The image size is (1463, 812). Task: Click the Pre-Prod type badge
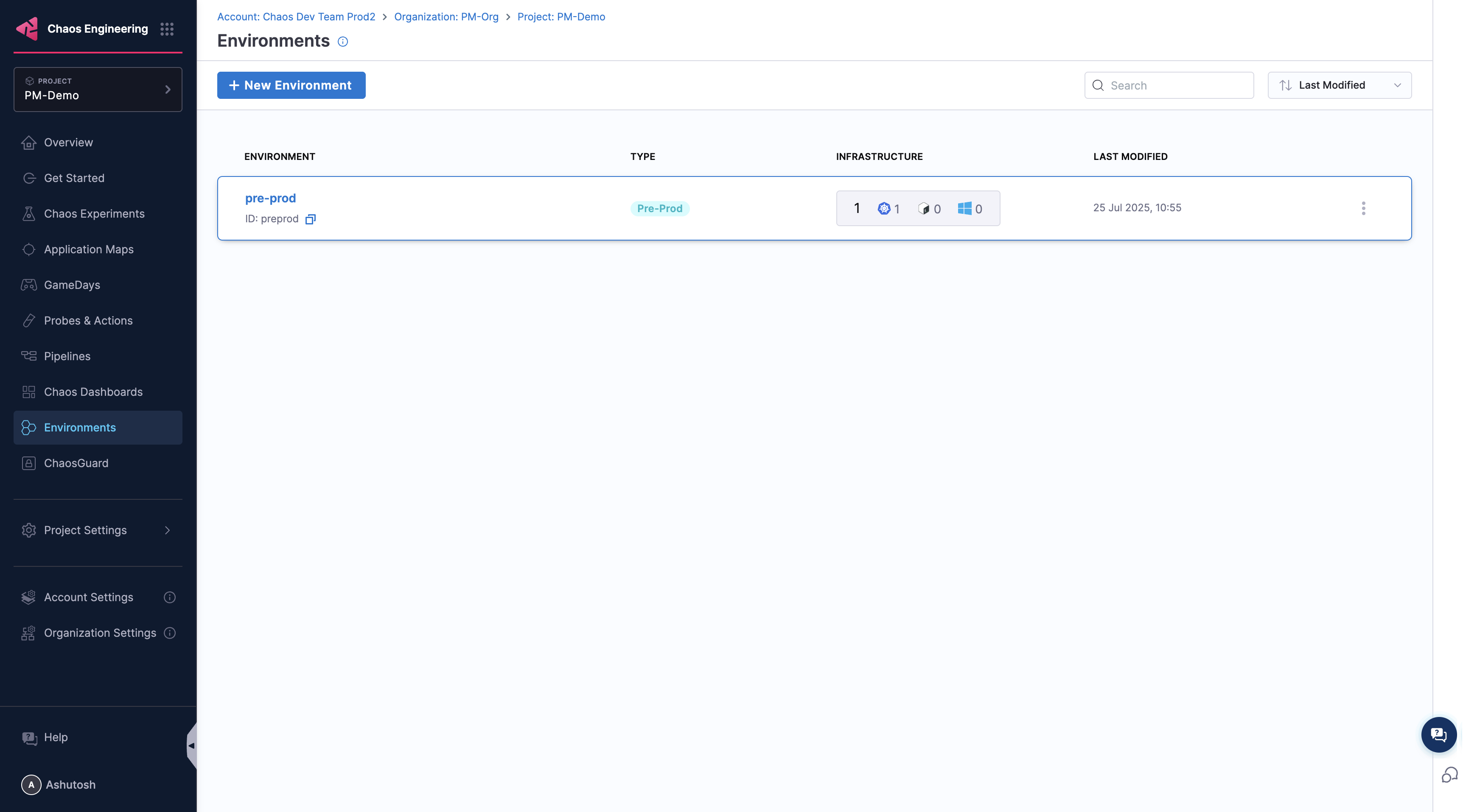tap(659, 208)
